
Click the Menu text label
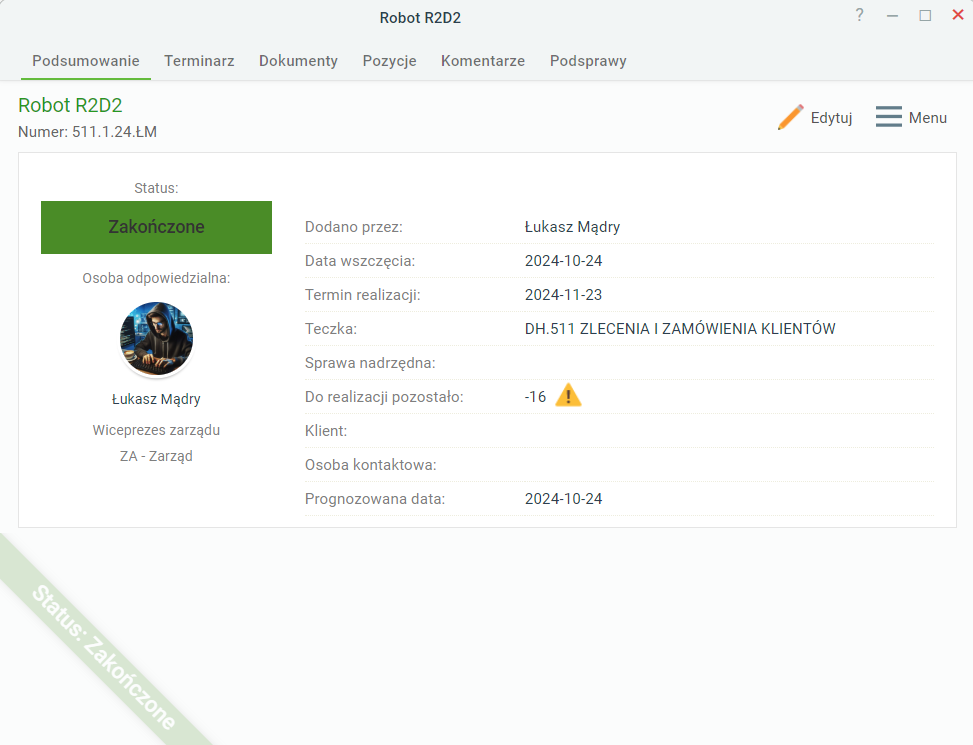coord(928,118)
